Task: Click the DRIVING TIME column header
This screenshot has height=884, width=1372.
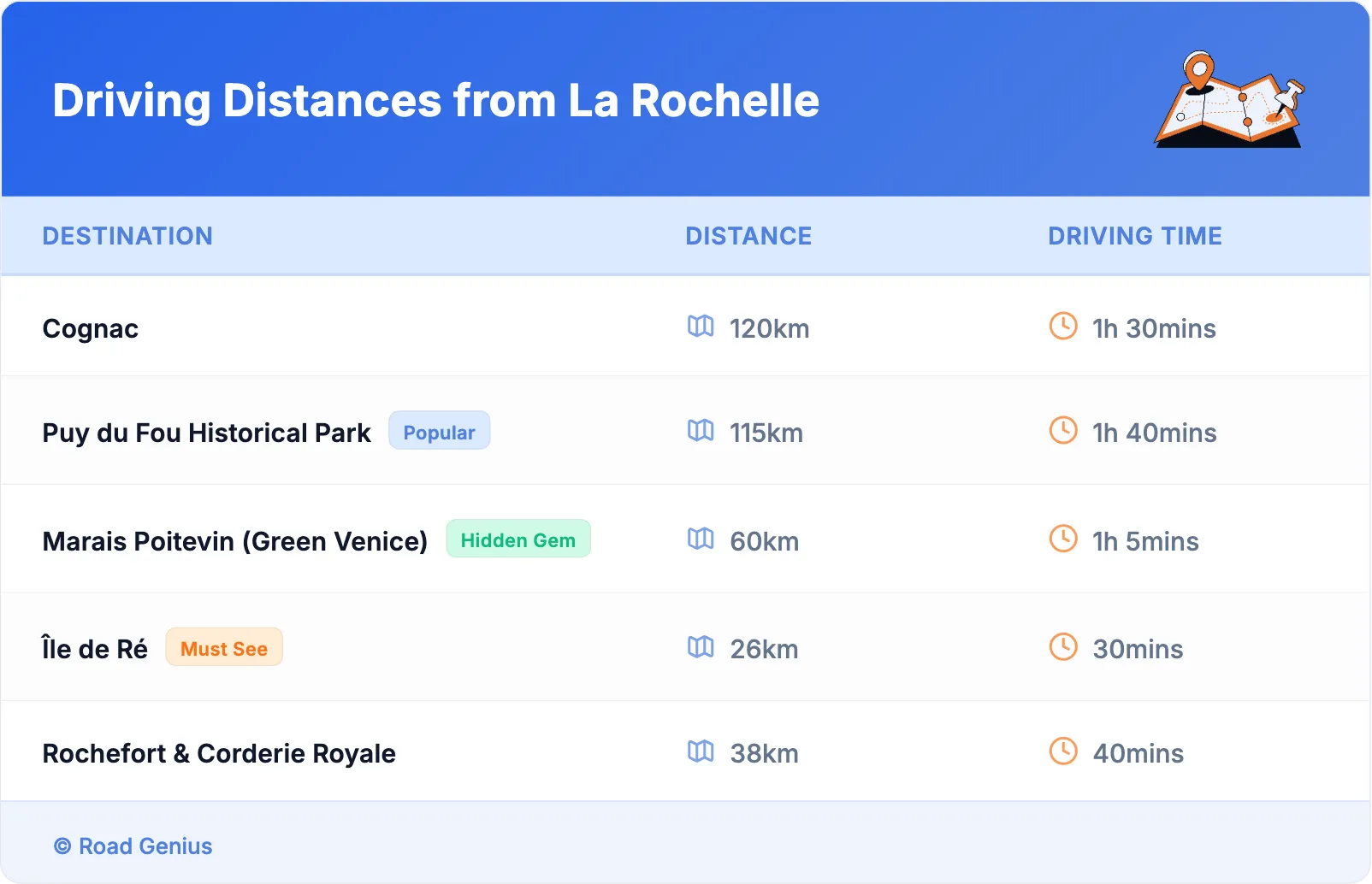Action: point(1135,236)
